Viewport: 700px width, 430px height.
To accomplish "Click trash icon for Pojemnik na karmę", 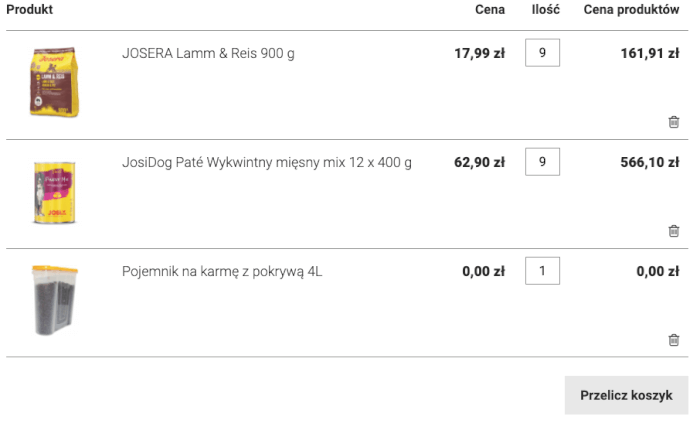I will (x=673, y=340).
